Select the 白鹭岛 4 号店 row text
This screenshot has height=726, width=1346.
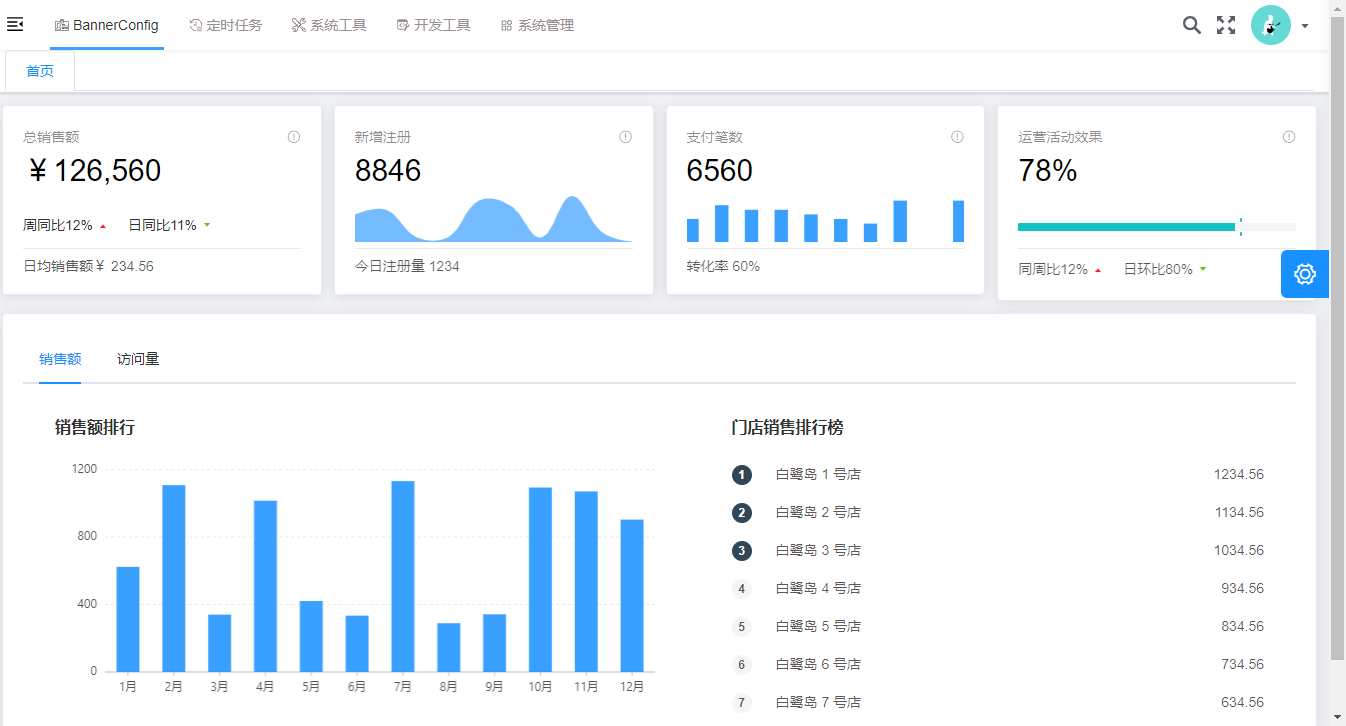tap(818, 589)
